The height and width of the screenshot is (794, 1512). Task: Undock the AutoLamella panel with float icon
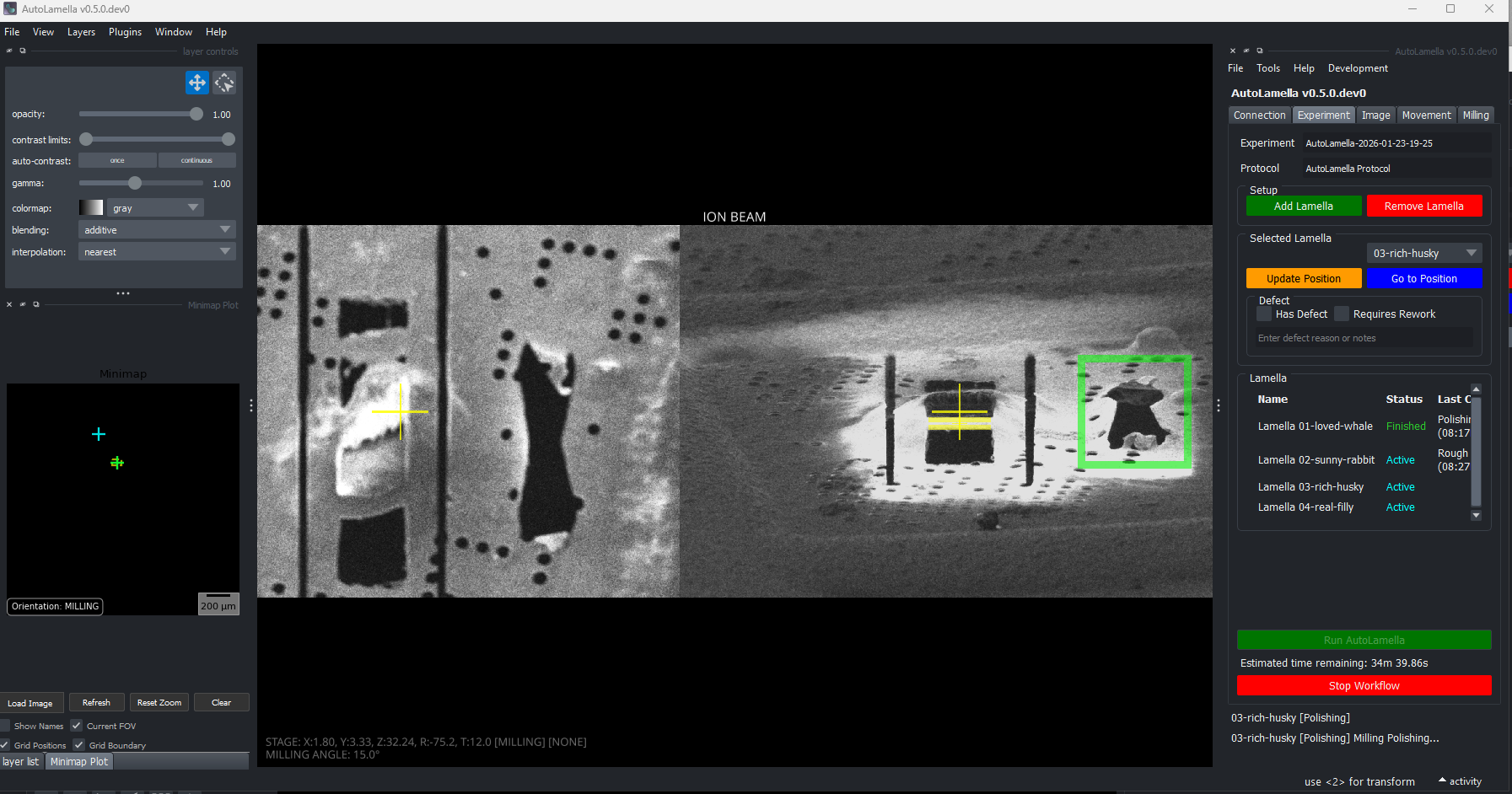tap(1260, 51)
